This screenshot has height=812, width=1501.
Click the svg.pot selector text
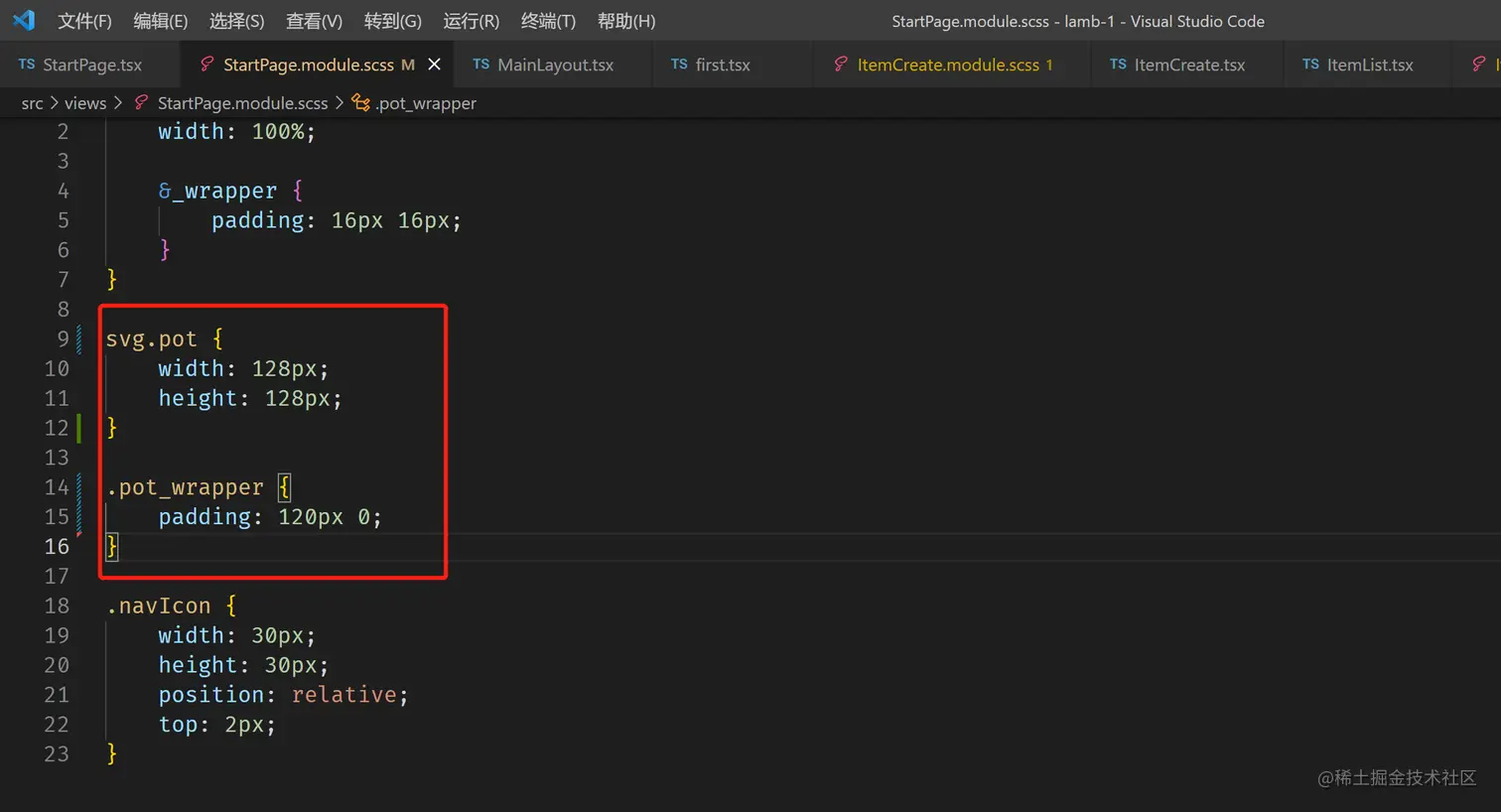click(151, 339)
